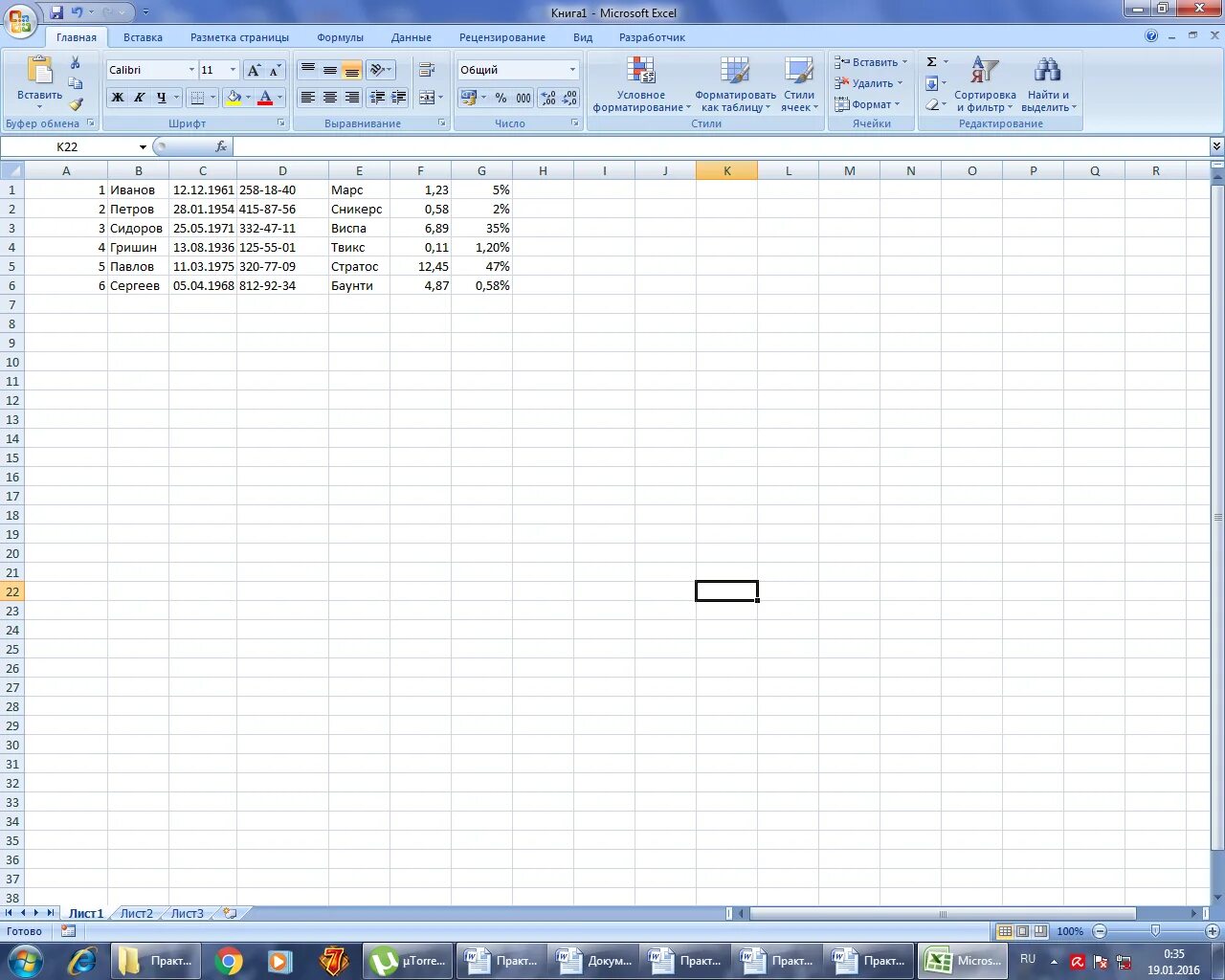Click the AutoSum sigma icon
This screenshot has height=980, width=1225.
(x=931, y=62)
